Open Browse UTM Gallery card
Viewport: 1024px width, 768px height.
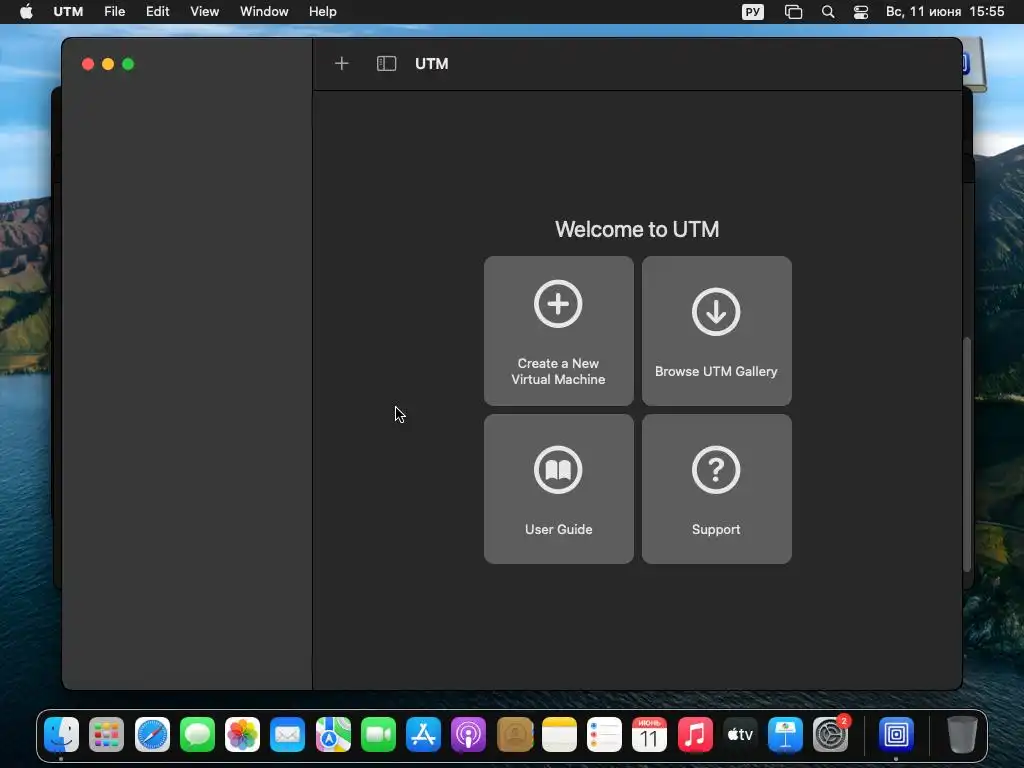(x=716, y=330)
